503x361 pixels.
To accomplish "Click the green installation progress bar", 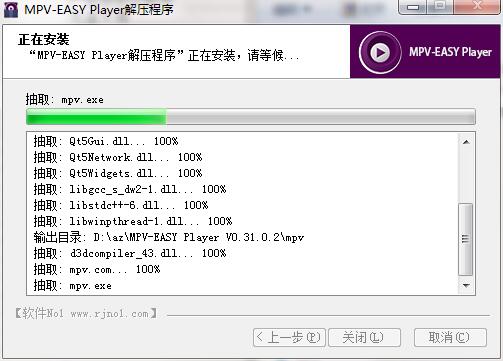I will (x=251, y=117).
